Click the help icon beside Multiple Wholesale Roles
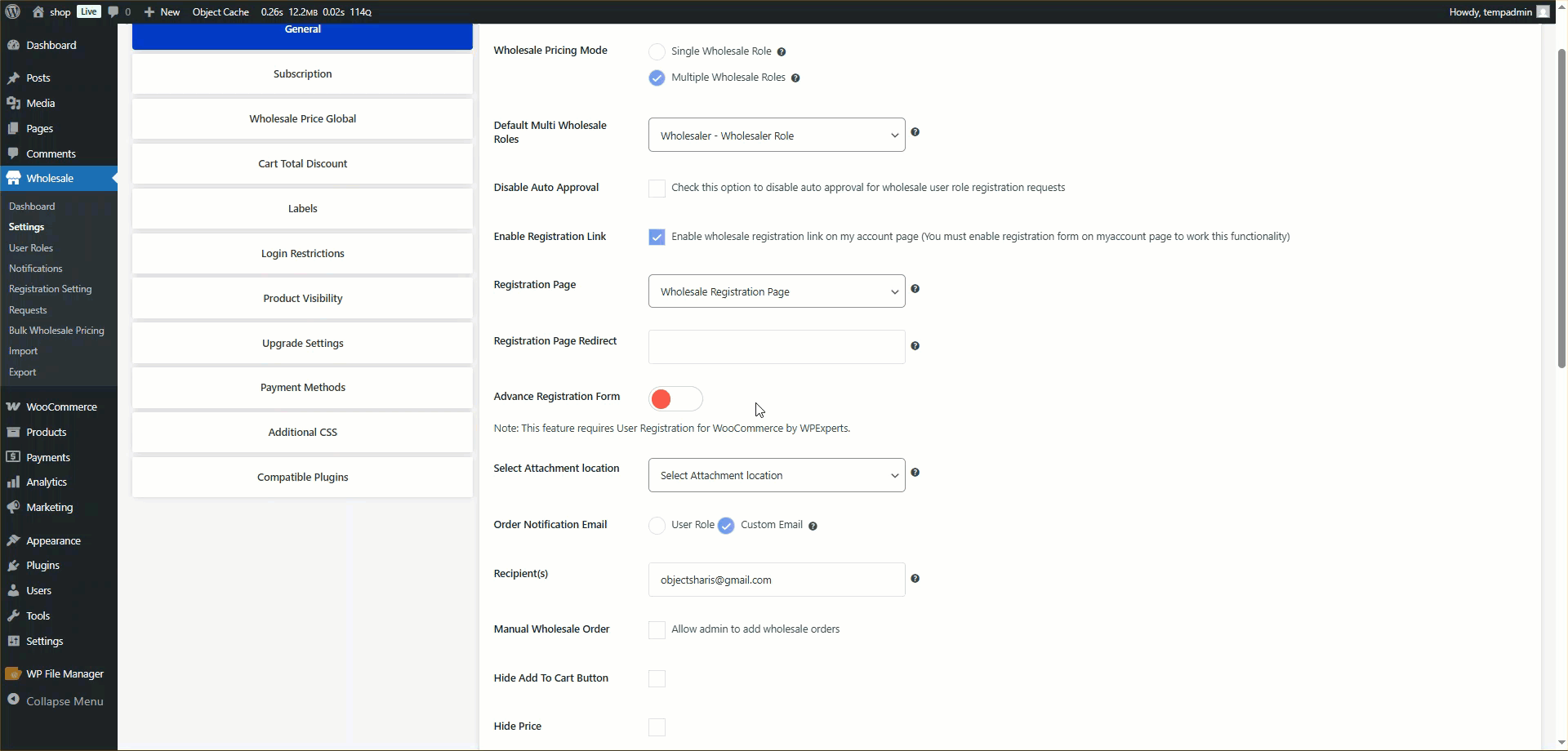Viewport: 1568px width, 751px height. (x=795, y=78)
